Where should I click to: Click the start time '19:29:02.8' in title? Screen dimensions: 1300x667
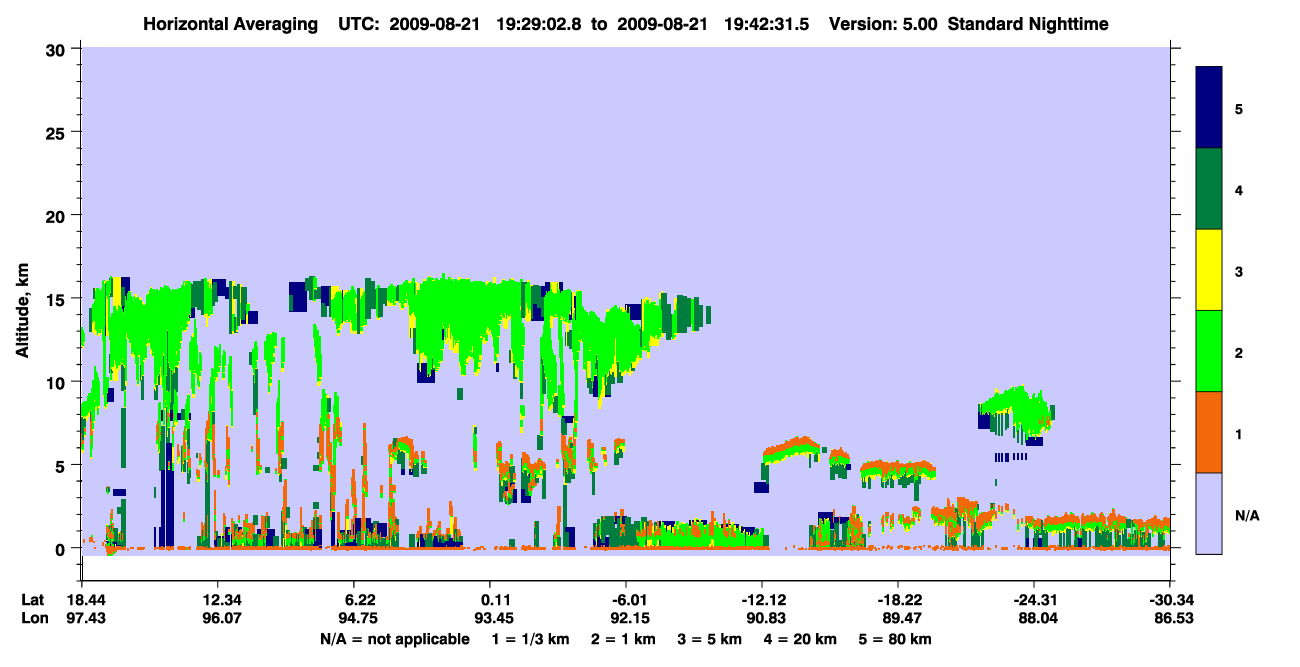click(x=536, y=24)
